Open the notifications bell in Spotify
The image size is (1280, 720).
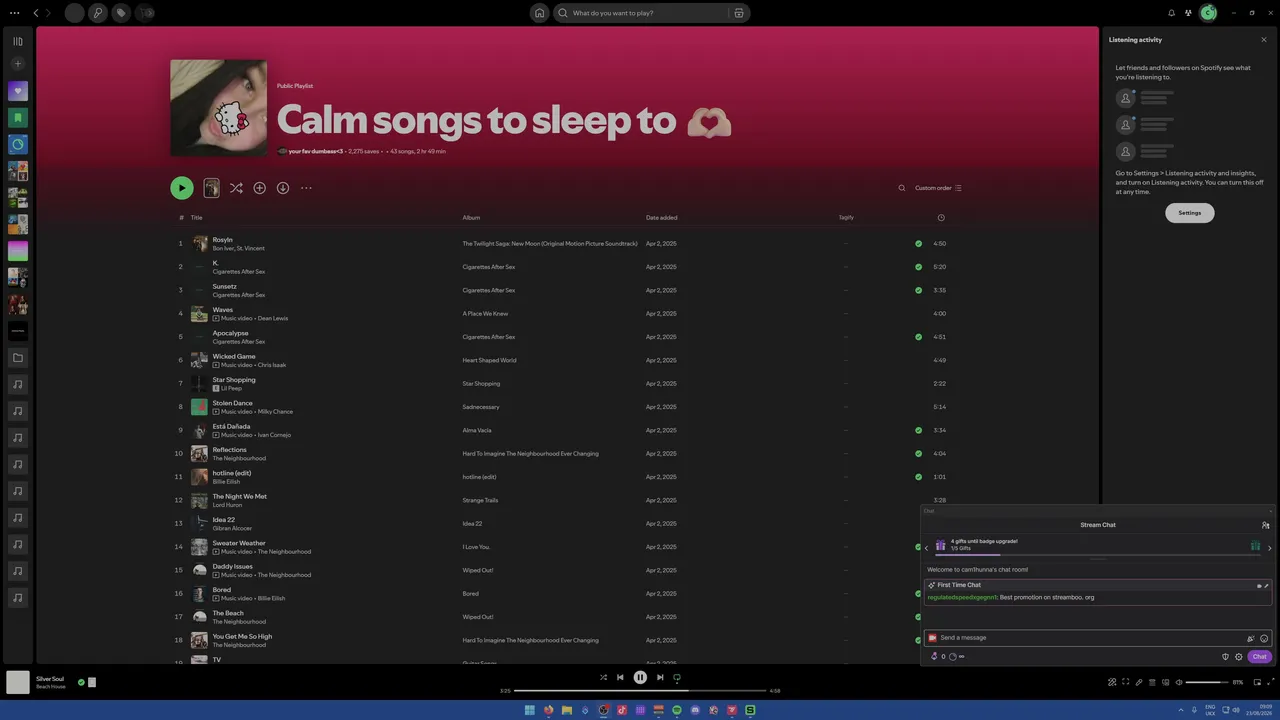point(1171,13)
